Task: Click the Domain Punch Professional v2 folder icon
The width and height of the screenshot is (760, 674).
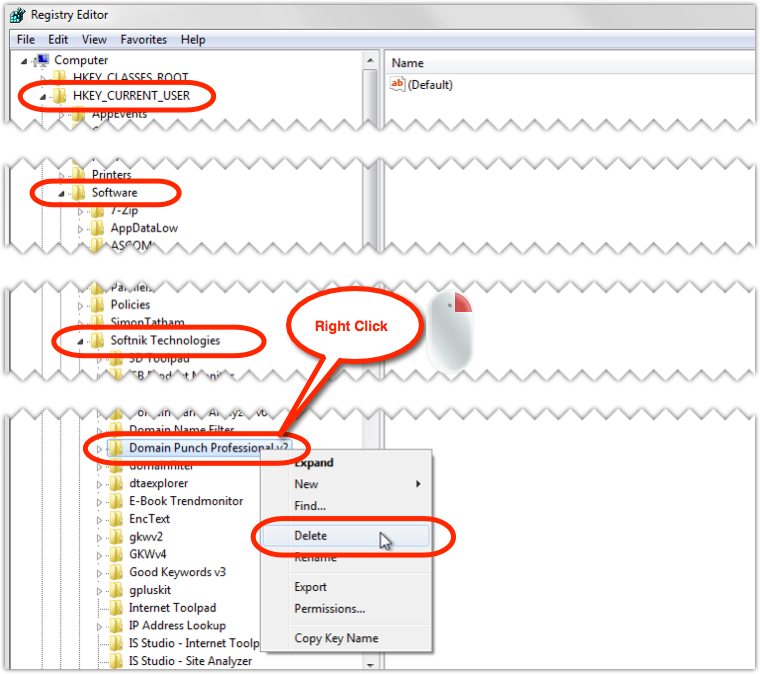Action: [116, 448]
